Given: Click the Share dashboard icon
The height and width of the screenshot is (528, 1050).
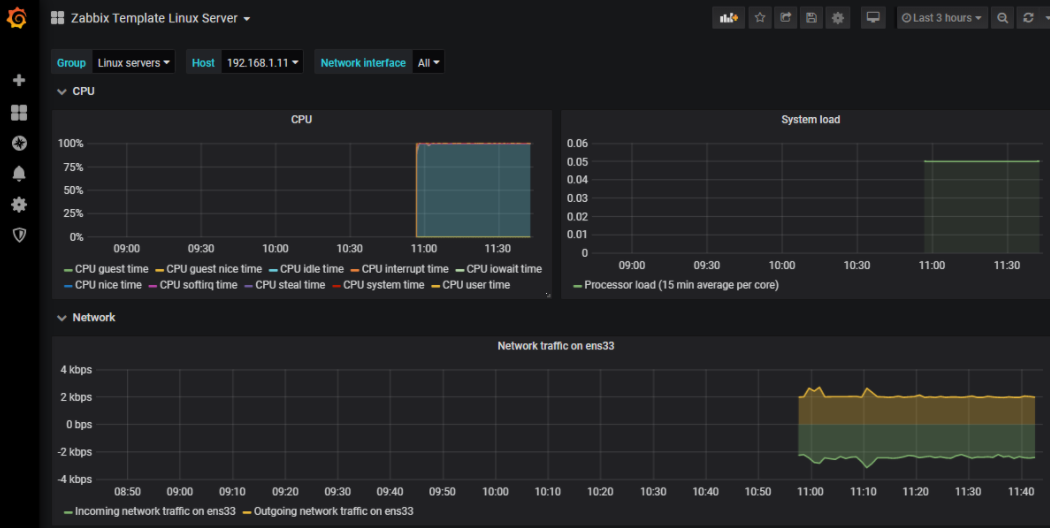Looking at the screenshot, I should tap(785, 18).
